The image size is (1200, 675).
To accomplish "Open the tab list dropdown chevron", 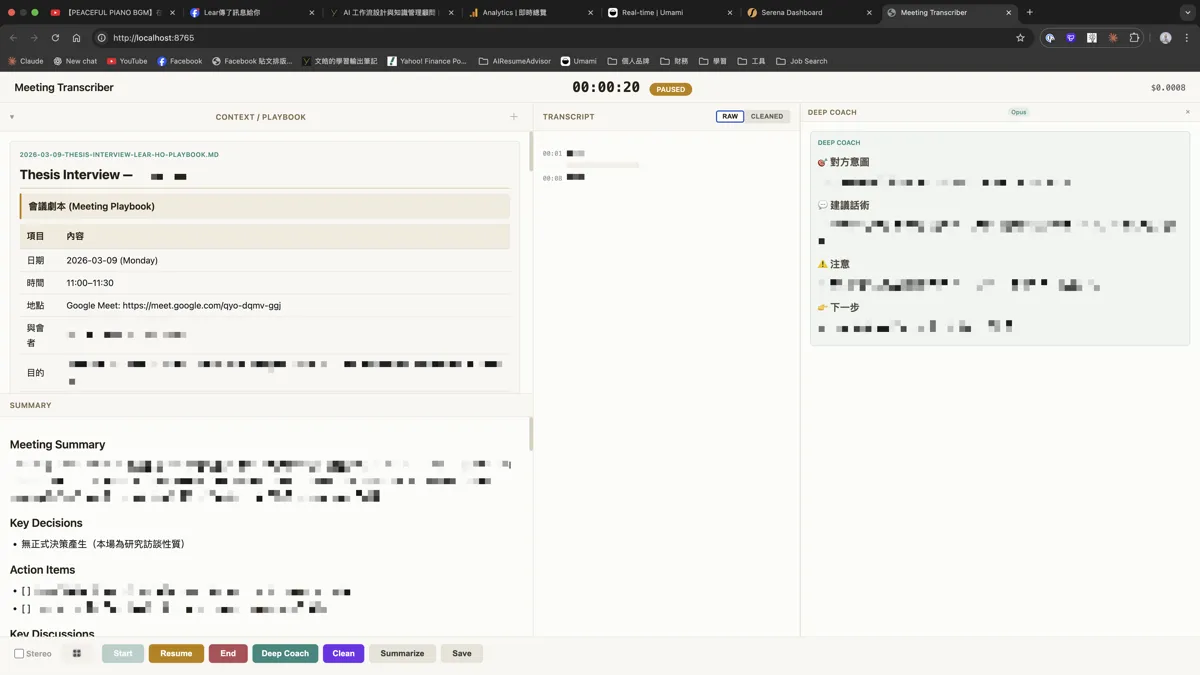I will coord(1187,13).
